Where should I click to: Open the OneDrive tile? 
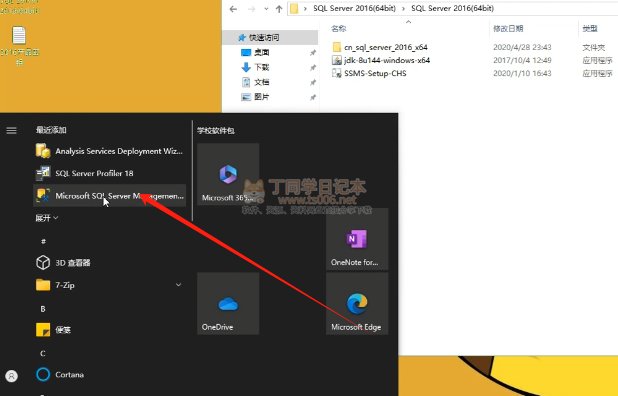(228, 304)
